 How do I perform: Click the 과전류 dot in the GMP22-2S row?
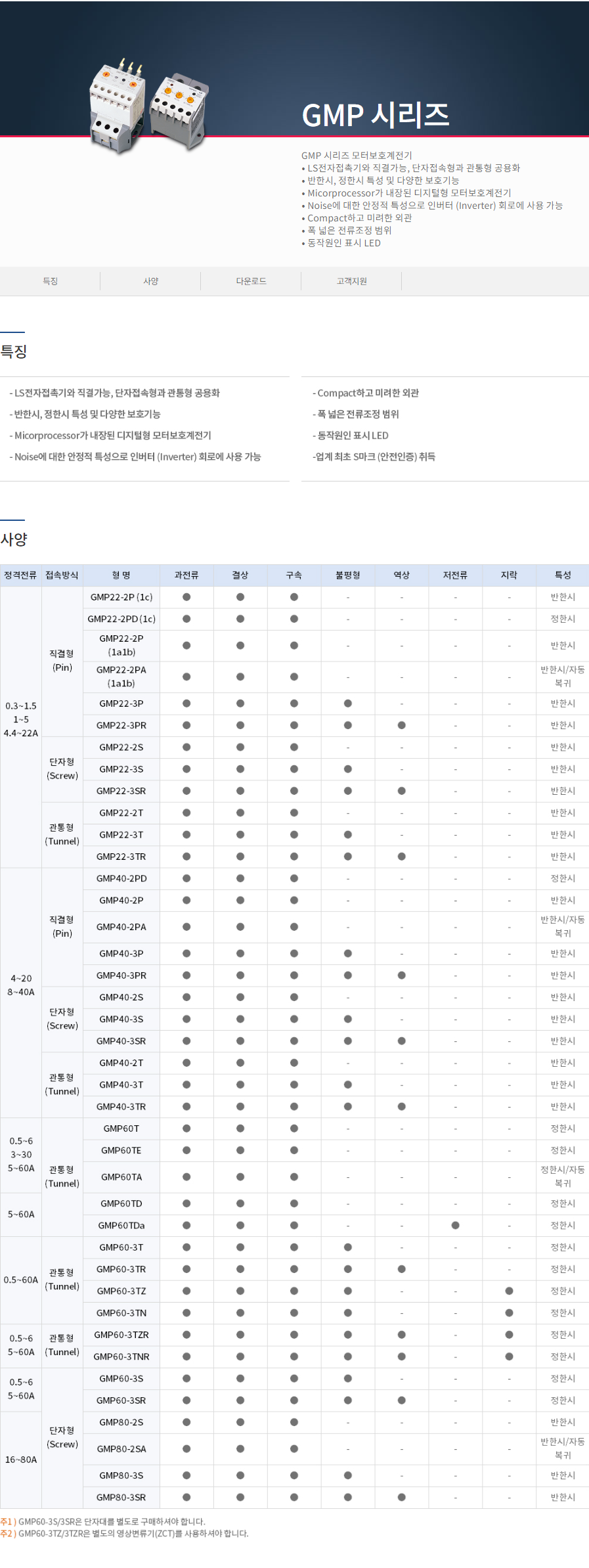[x=186, y=747]
